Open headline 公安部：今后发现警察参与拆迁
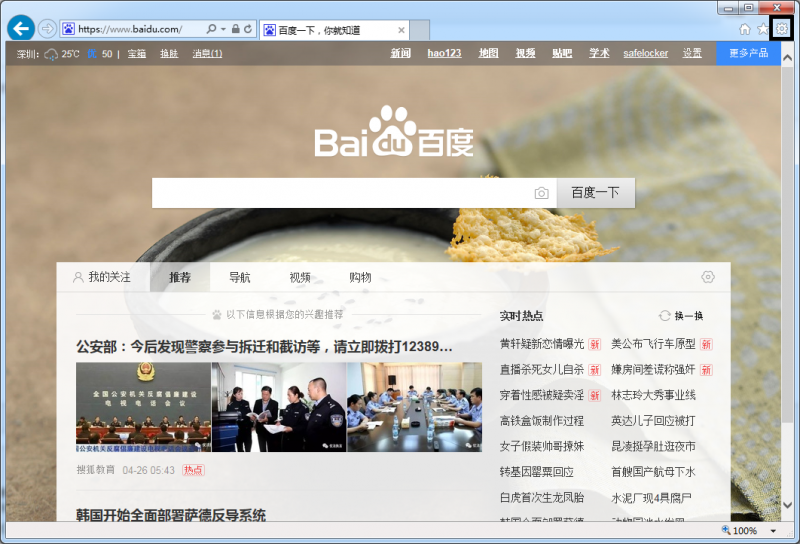800x544 pixels. pyautogui.click(x=264, y=347)
